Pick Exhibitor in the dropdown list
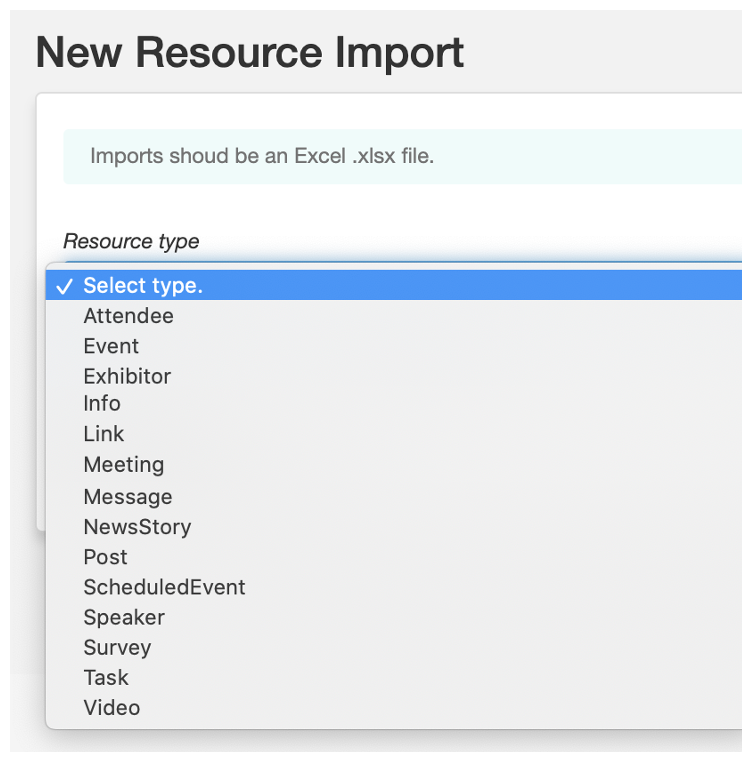The width and height of the screenshot is (754, 760). click(x=393, y=376)
